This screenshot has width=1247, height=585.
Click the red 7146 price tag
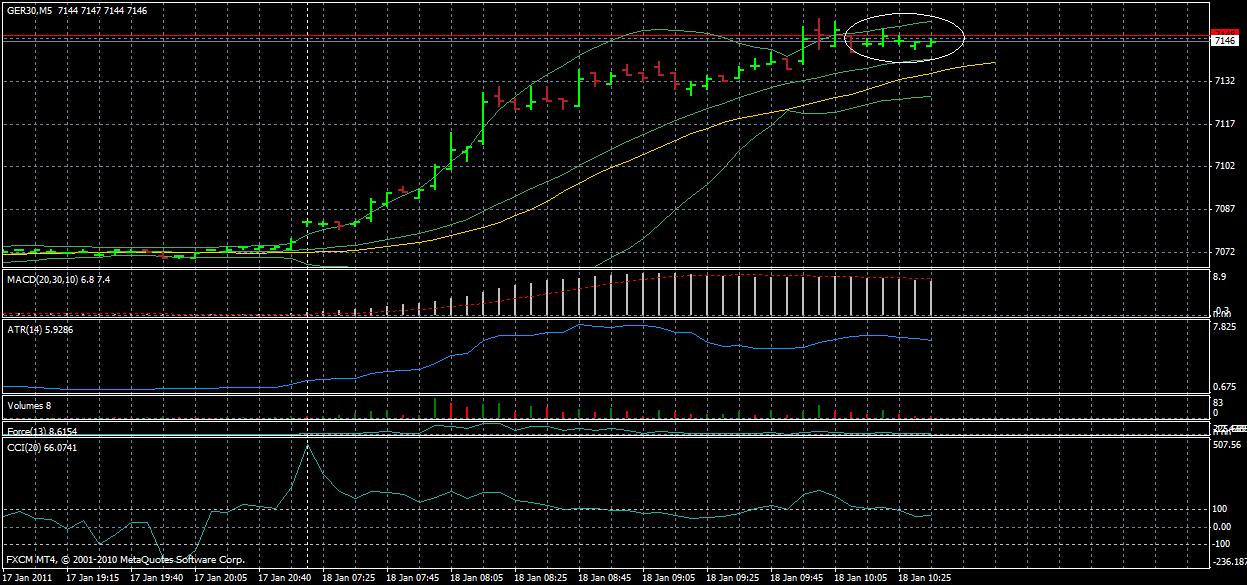tap(1224, 33)
